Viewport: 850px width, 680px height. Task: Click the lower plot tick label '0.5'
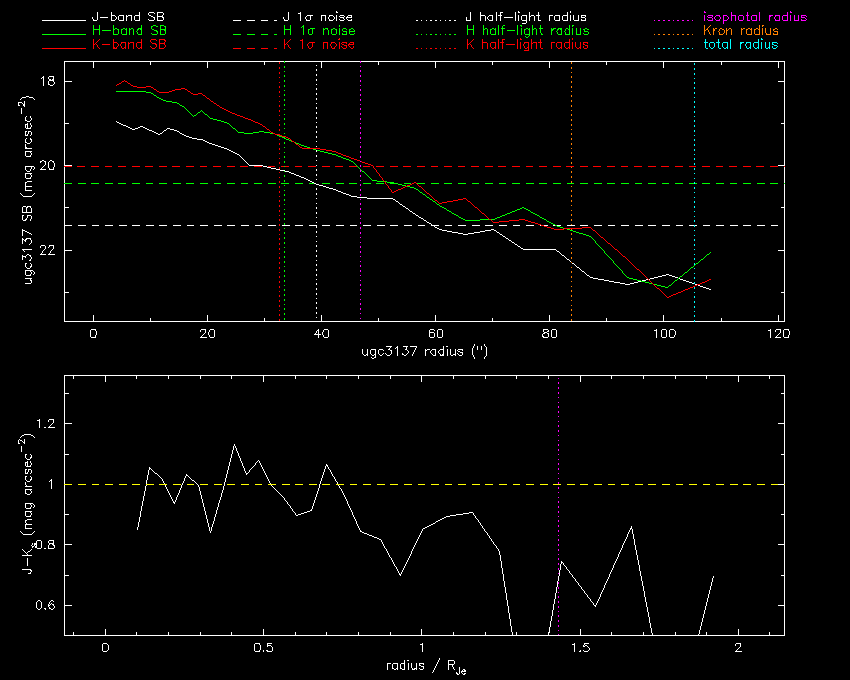(263, 647)
